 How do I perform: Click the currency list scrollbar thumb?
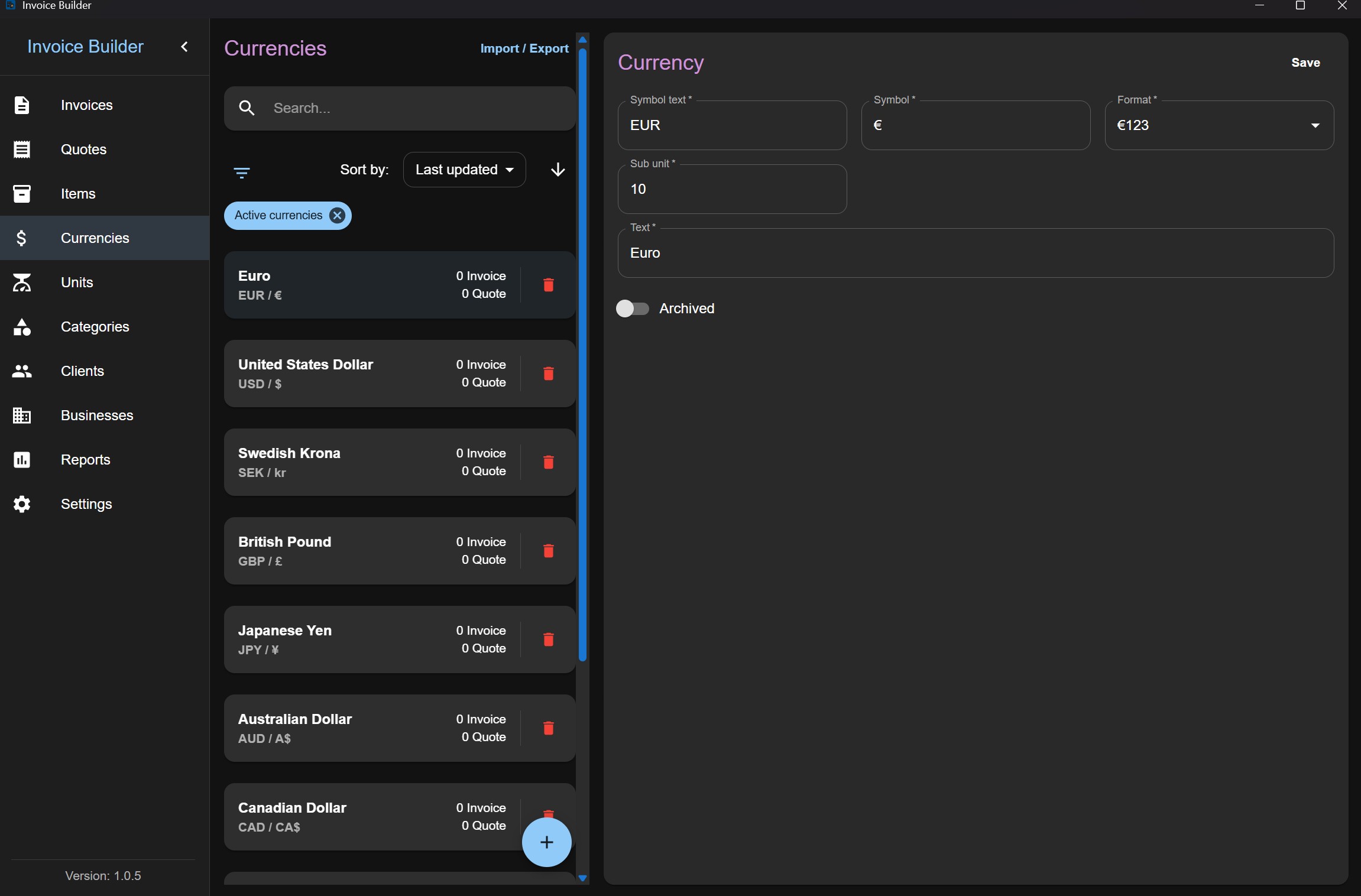pyautogui.click(x=582, y=355)
